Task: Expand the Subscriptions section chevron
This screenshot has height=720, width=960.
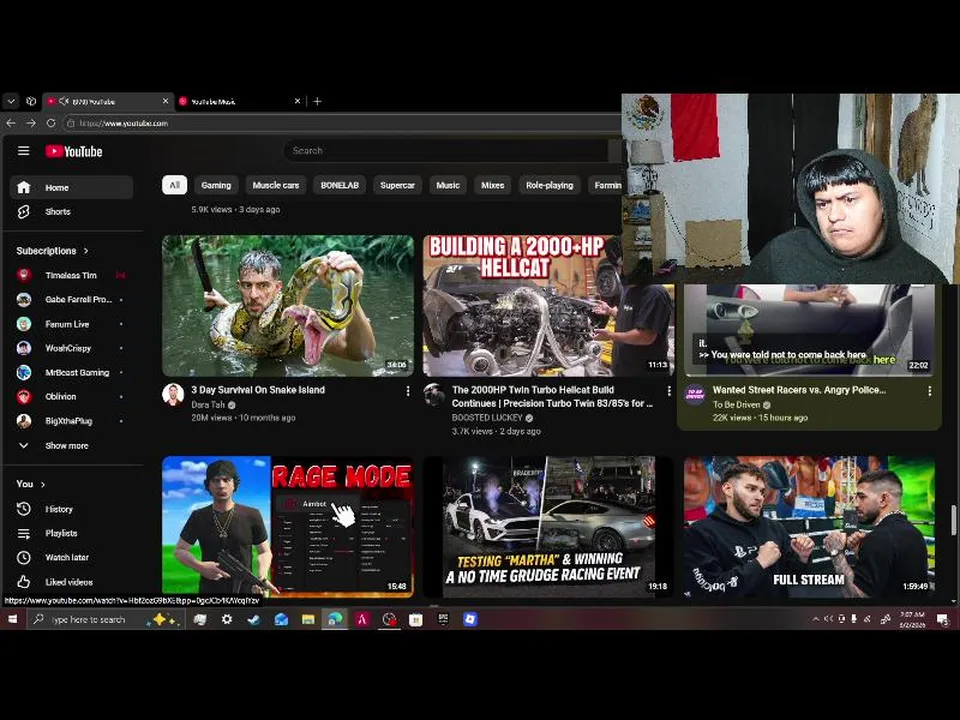Action: point(86,251)
